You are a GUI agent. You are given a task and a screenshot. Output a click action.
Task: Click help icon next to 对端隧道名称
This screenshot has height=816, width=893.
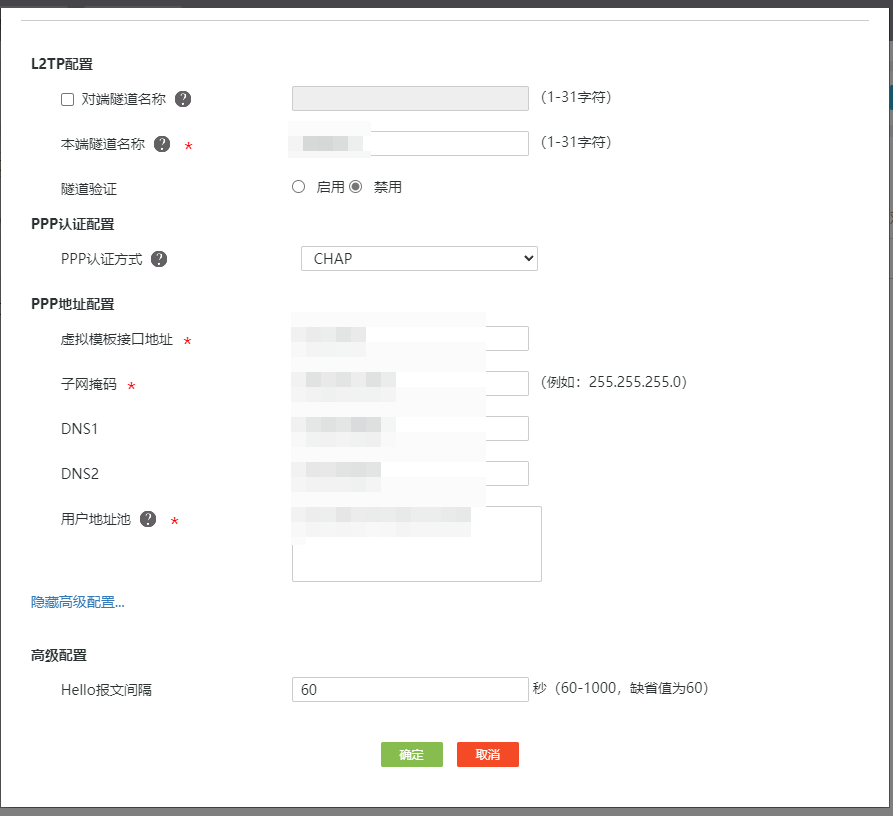click(183, 98)
